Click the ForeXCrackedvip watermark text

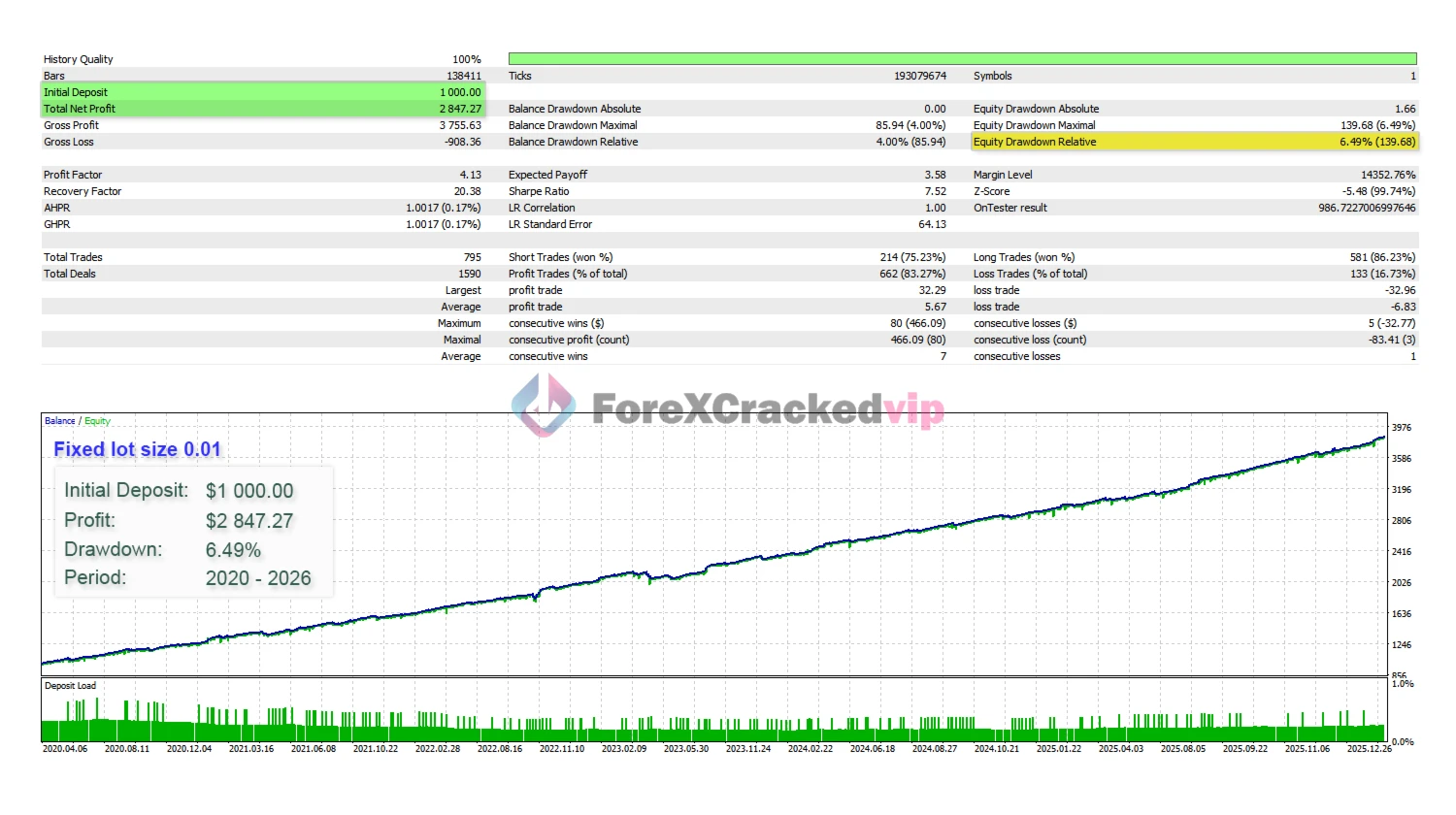point(767,409)
